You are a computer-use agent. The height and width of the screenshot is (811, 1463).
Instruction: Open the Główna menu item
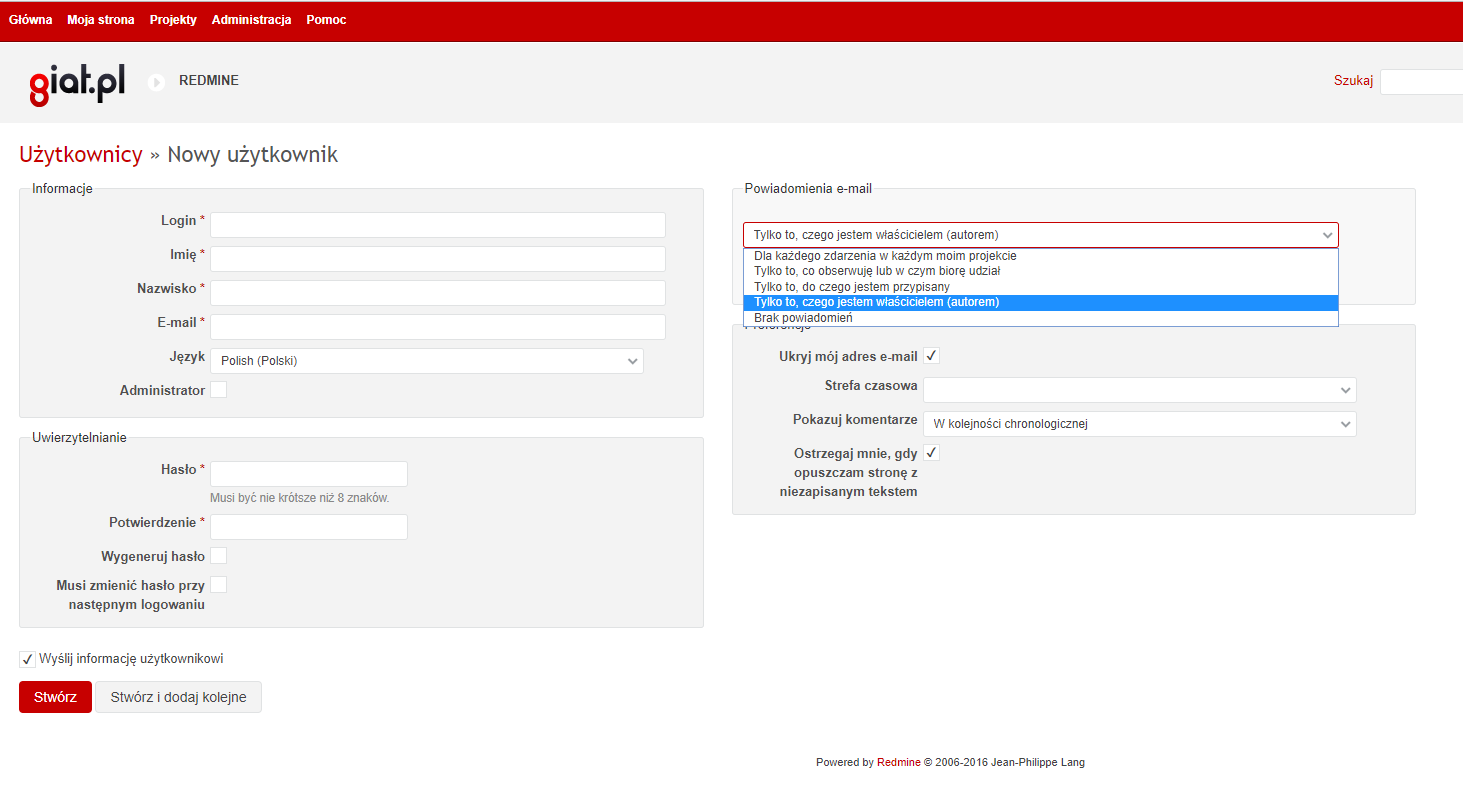coord(30,20)
